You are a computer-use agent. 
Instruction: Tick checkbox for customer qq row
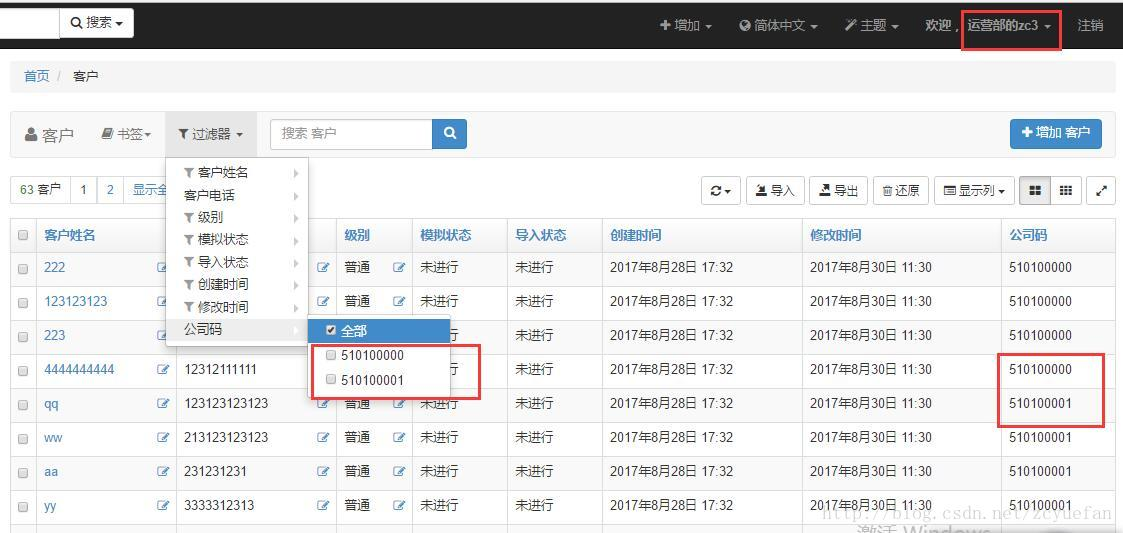pos(23,405)
